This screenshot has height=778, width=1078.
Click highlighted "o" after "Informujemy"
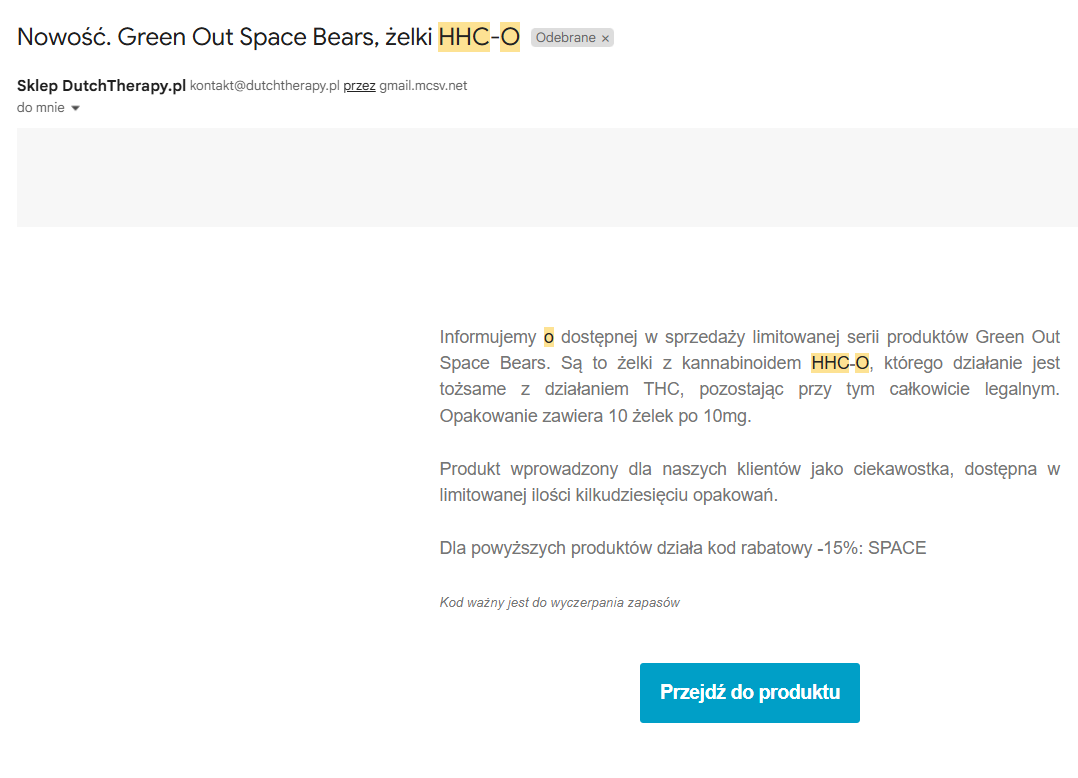point(548,337)
